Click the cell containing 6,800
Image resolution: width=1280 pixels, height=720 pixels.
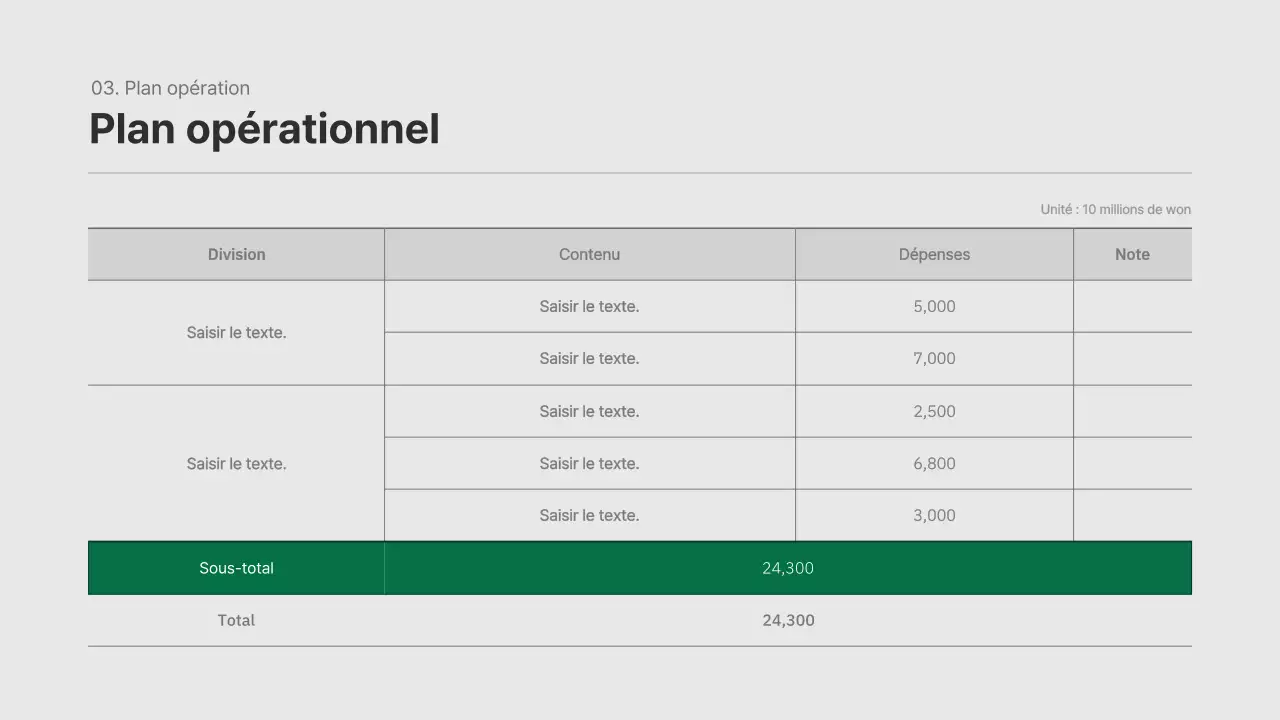pos(933,463)
